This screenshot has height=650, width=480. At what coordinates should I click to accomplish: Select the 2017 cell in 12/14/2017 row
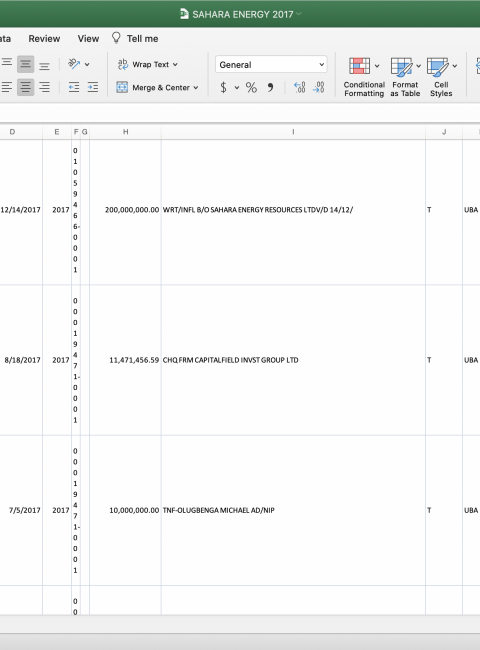pos(57,210)
